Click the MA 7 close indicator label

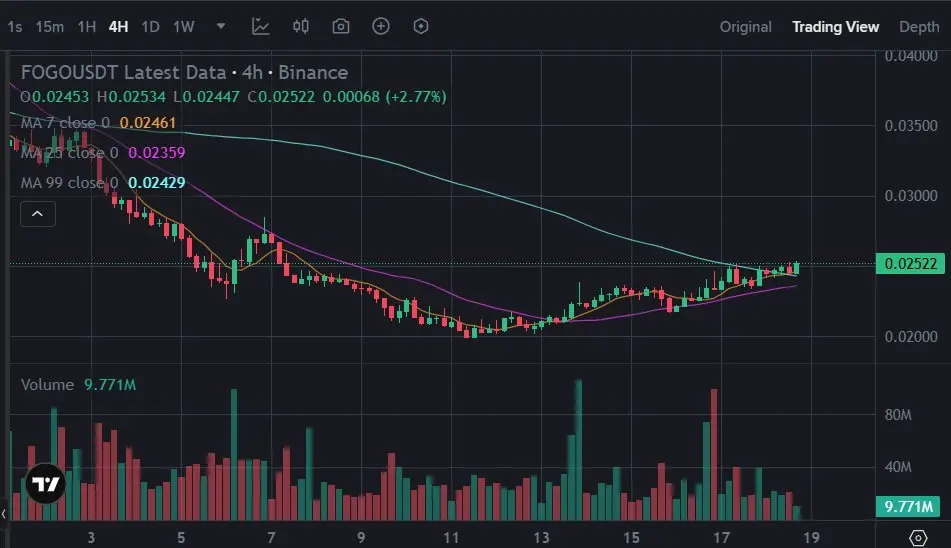tap(66, 122)
